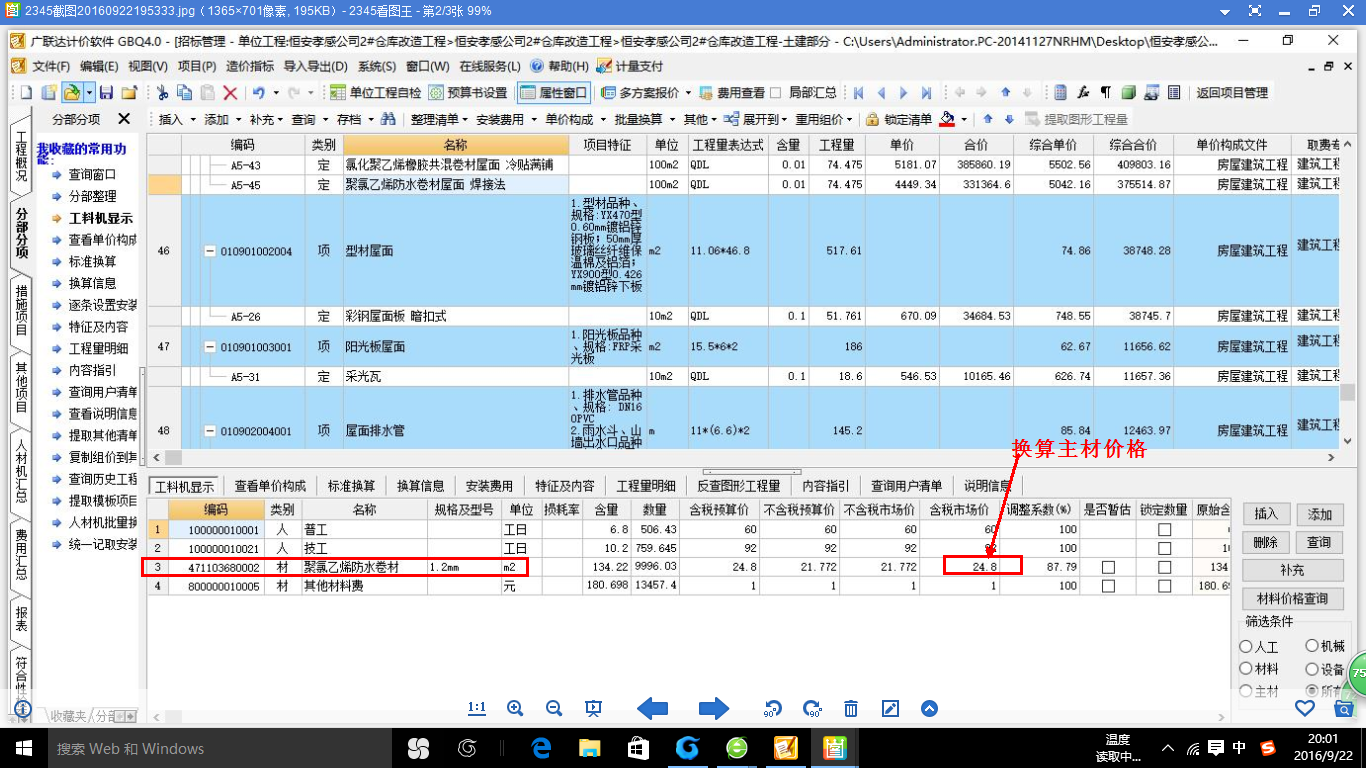Click the red X delete toolbar icon
Screen dimensions: 1366x768
[230, 92]
